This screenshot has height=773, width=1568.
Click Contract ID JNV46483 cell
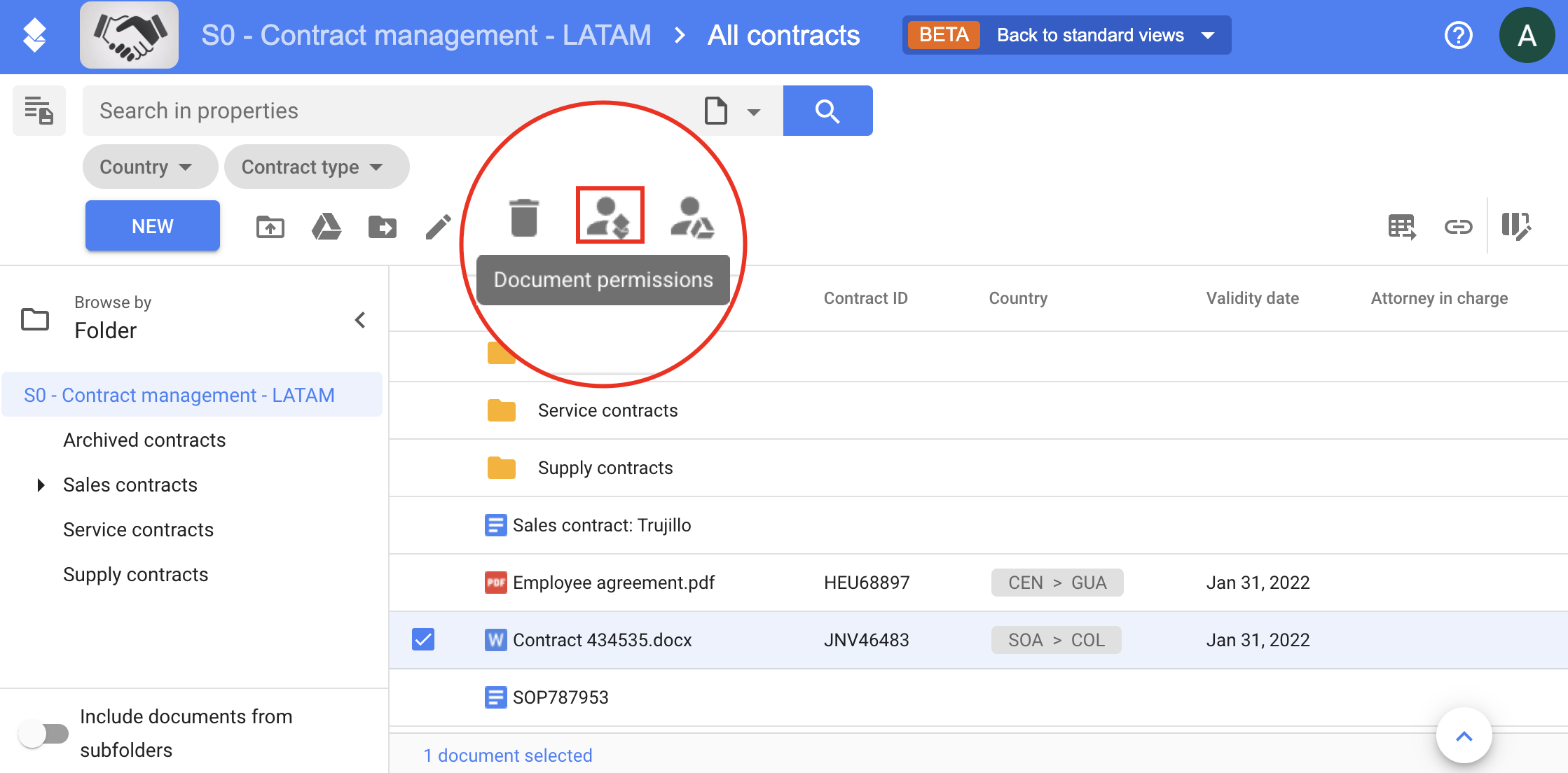[x=866, y=640]
